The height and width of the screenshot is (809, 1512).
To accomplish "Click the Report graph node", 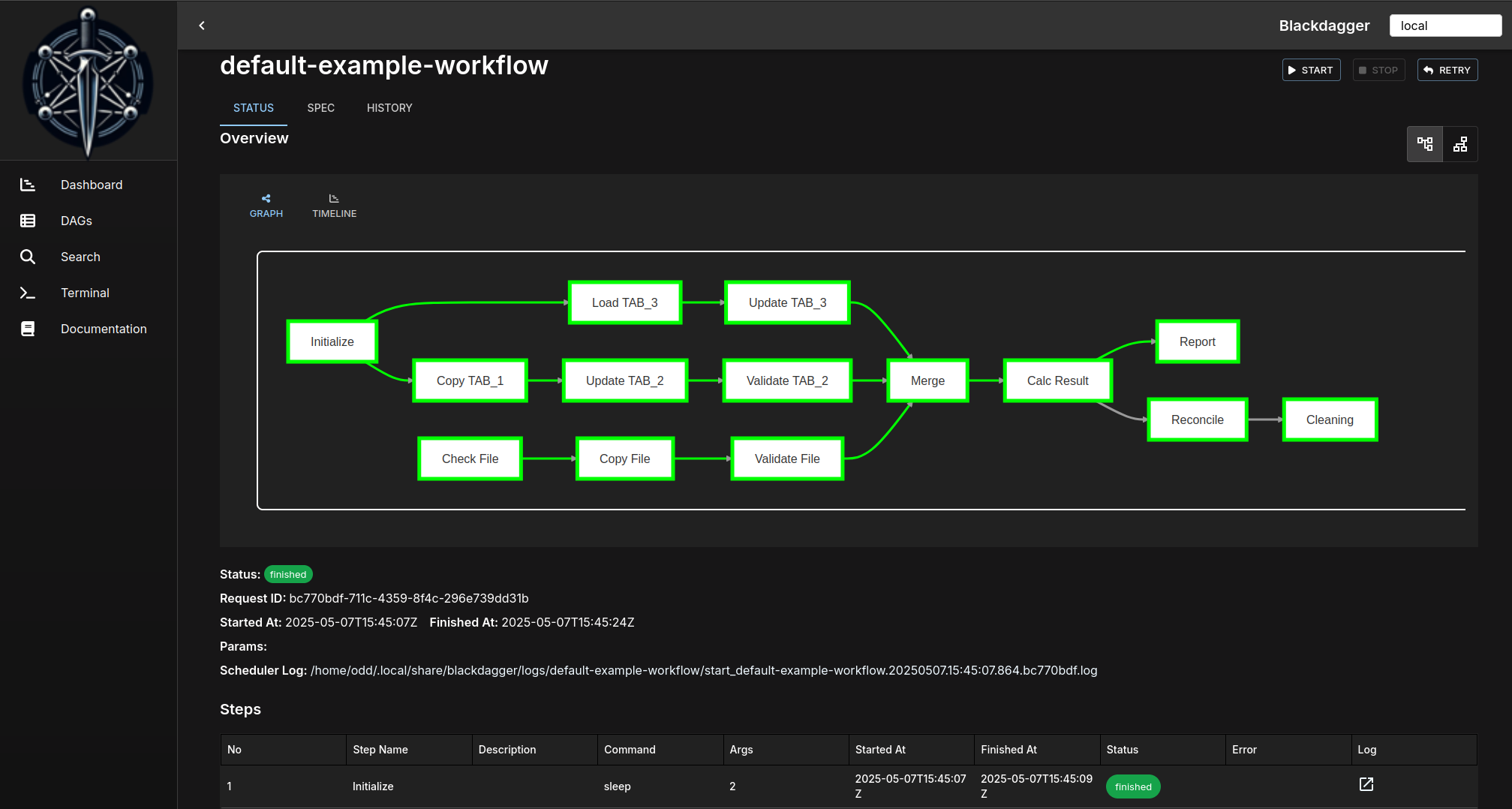I will 1198,341.
